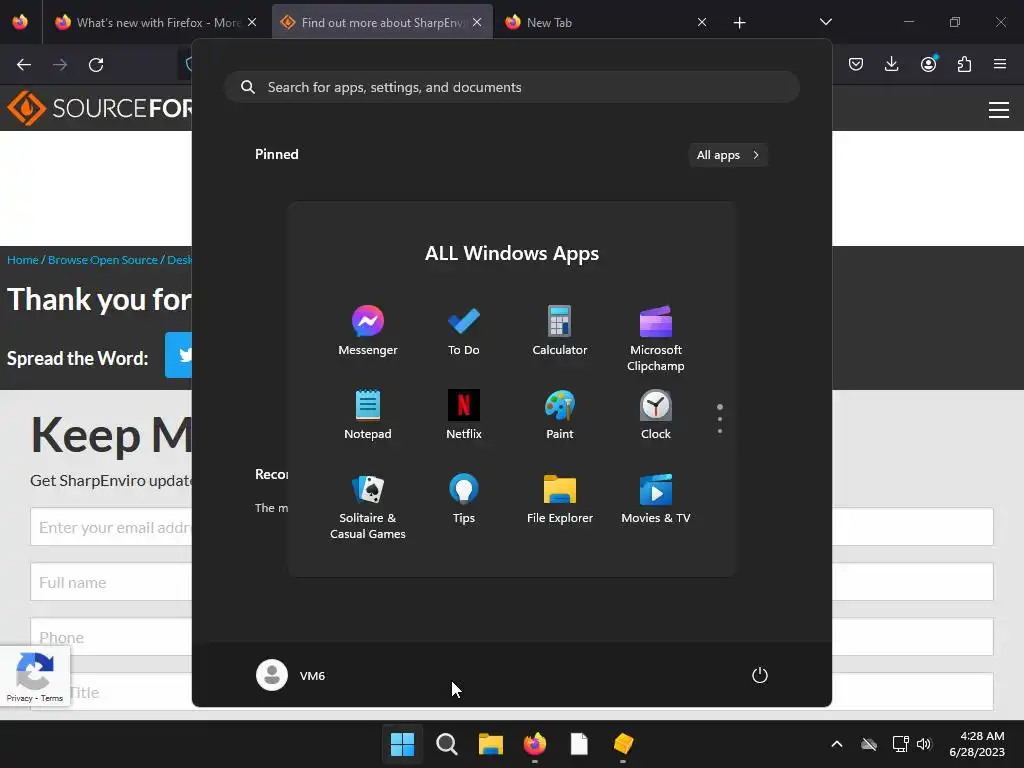Open clock and date flyout
This screenshot has height=768, width=1024.
(x=977, y=744)
